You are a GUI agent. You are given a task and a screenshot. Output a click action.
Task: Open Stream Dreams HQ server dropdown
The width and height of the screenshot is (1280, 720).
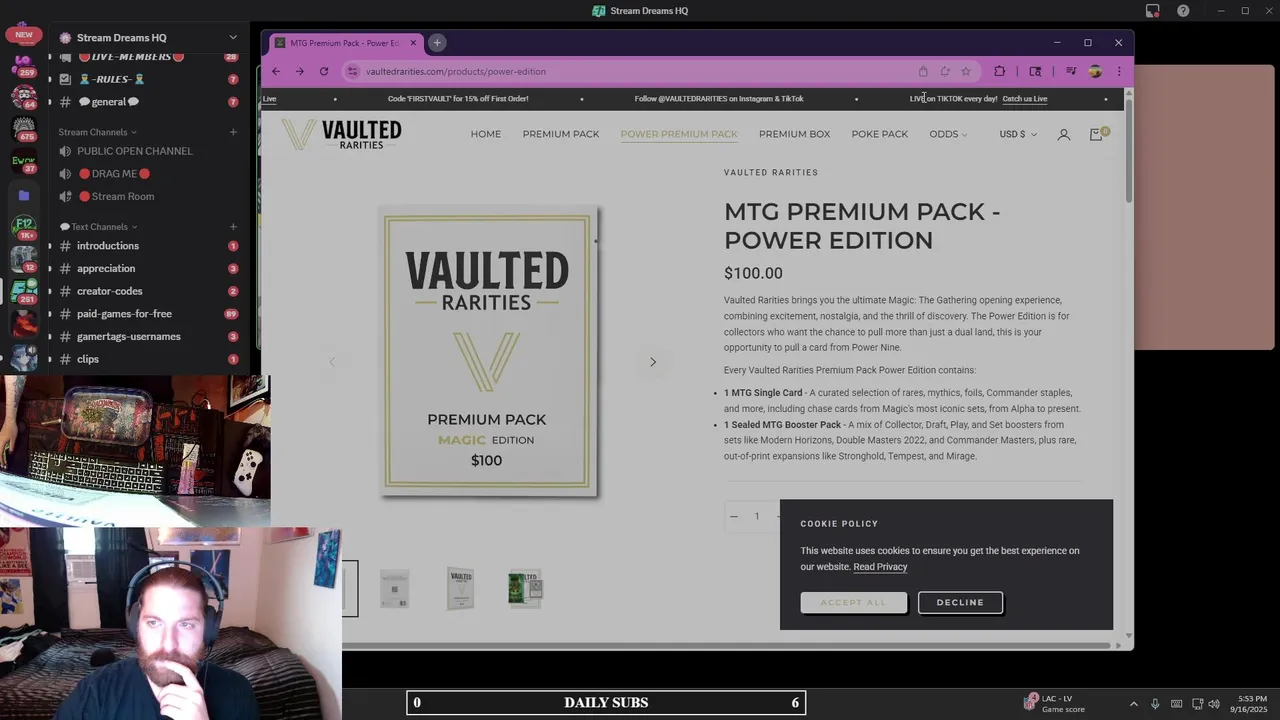[233, 38]
